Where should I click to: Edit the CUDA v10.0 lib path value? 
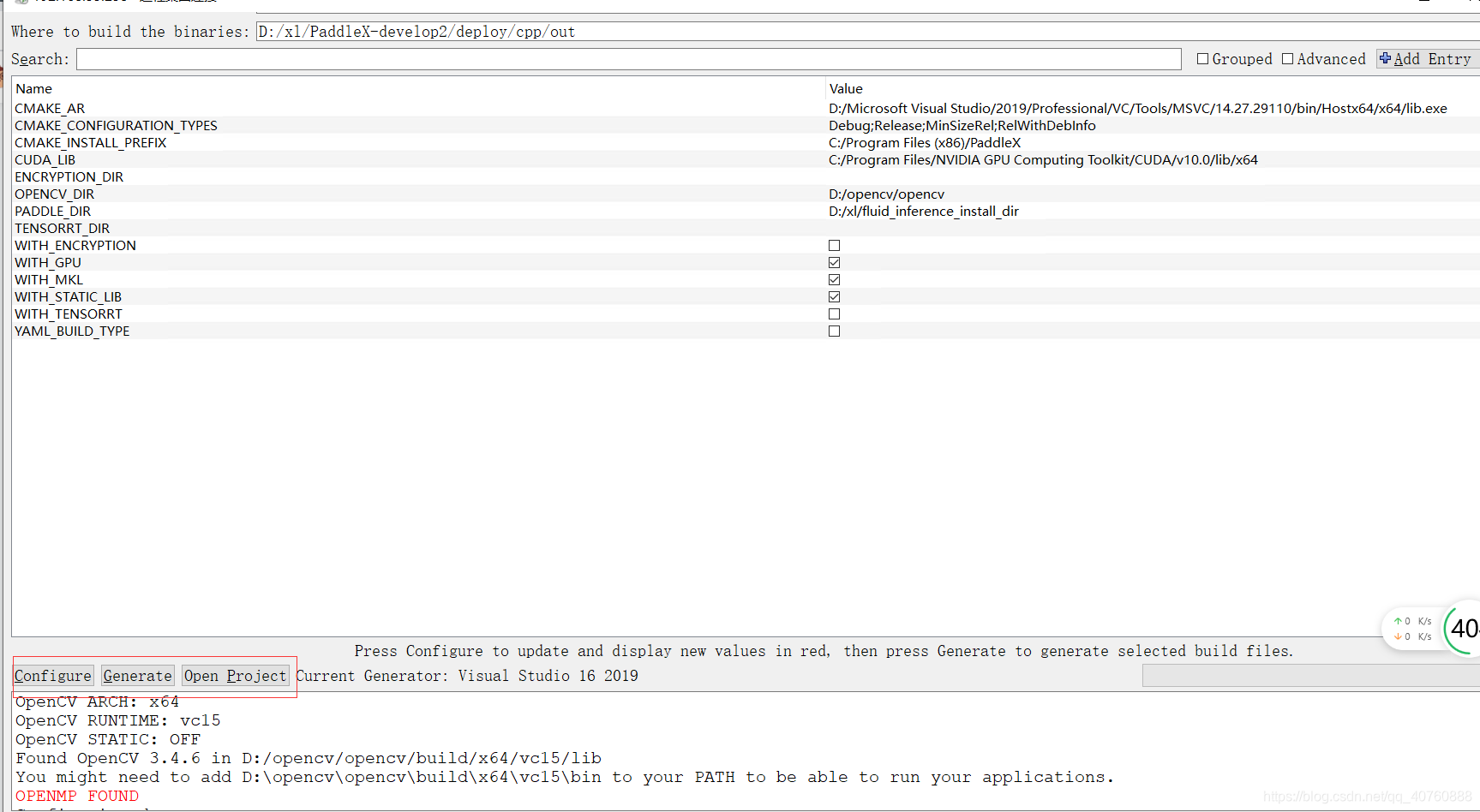(x=1043, y=160)
